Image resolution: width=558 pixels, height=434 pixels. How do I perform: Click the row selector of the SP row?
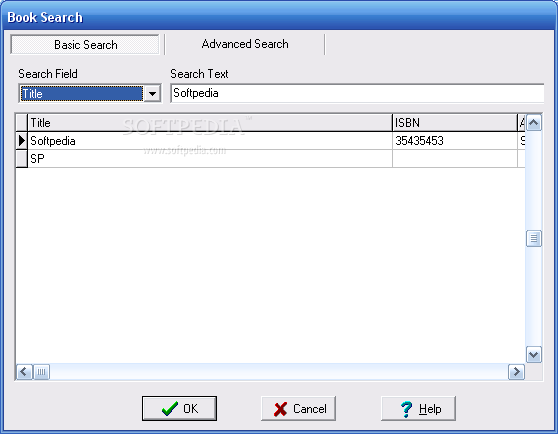click(22, 159)
